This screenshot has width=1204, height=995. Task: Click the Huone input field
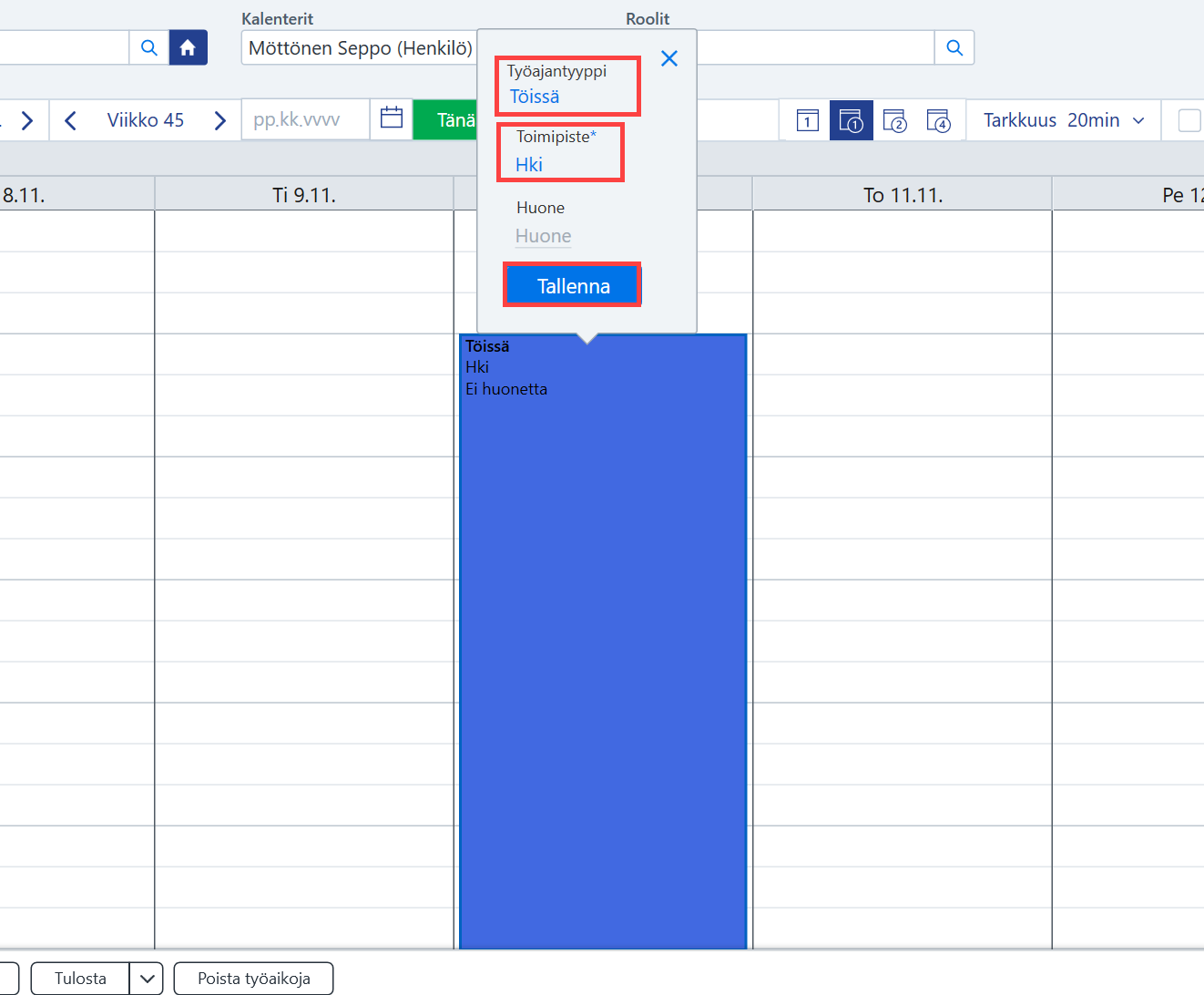coord(544,236)
